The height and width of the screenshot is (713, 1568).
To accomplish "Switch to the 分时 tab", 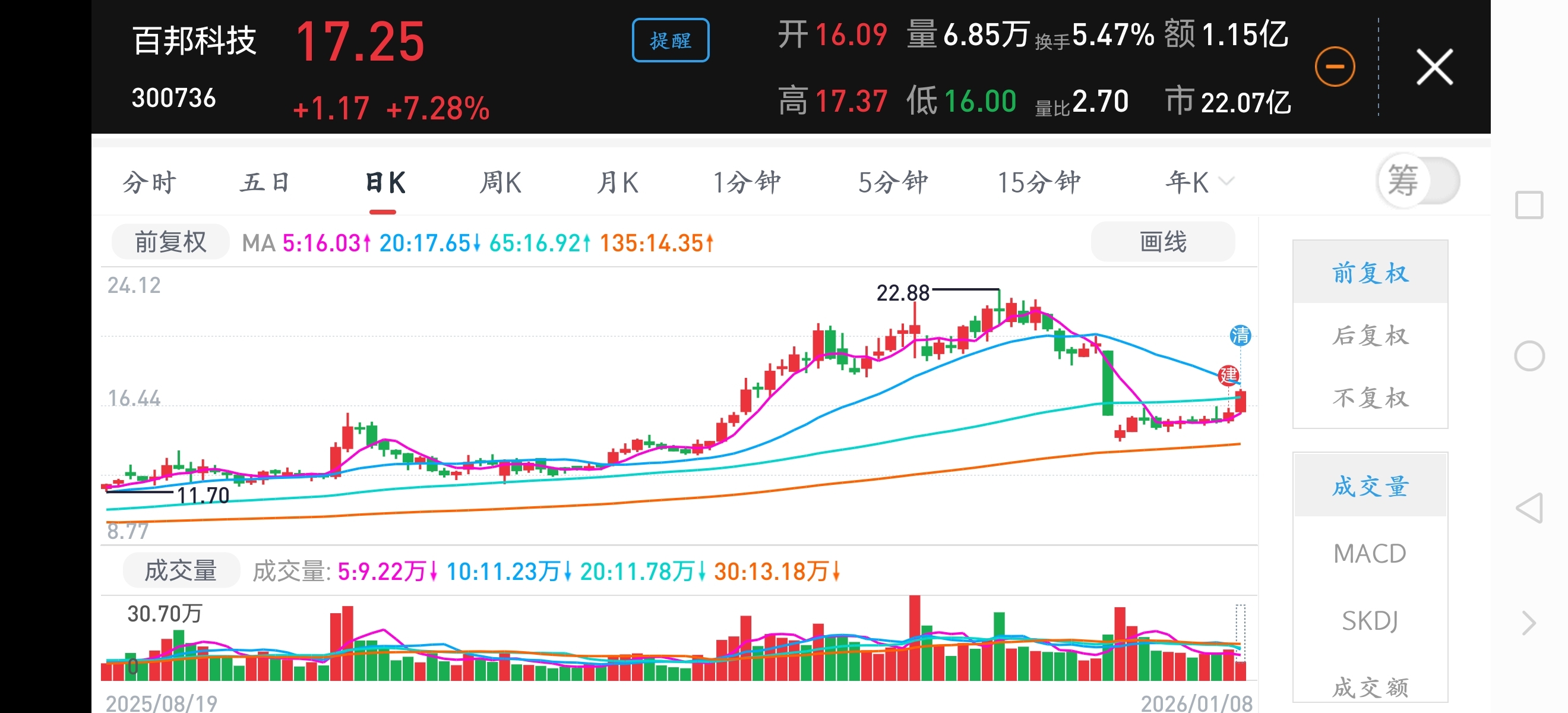I will point(150,182).
